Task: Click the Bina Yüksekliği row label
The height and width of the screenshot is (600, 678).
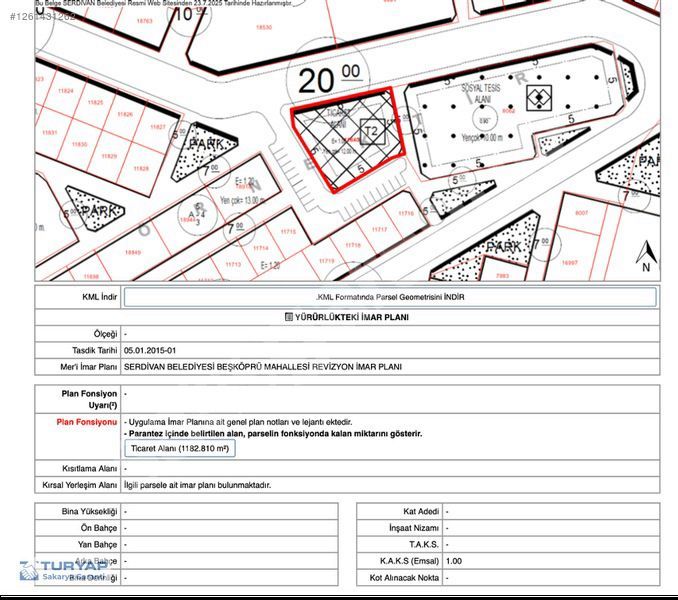Action: coord(89,511)
